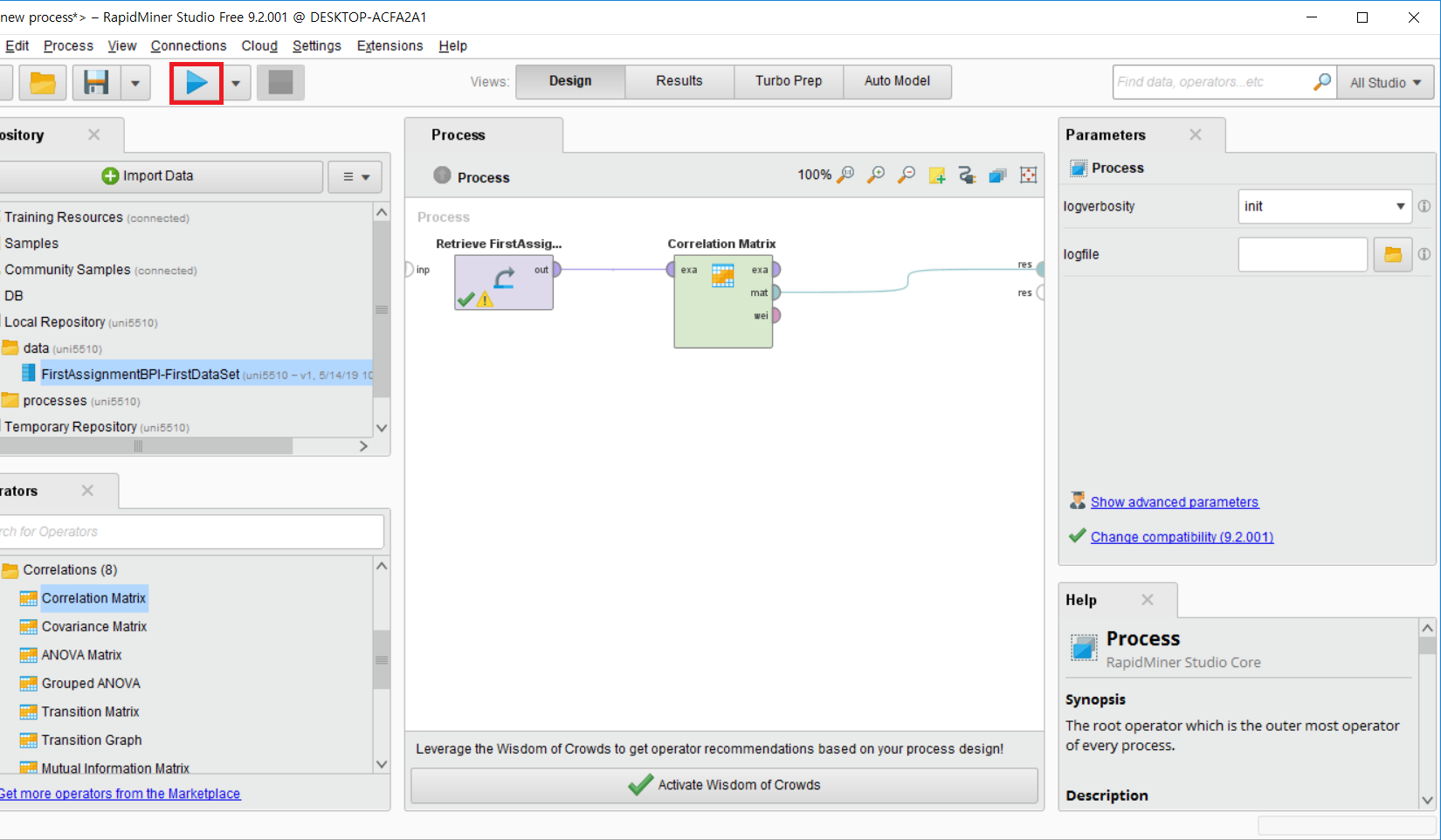The image size is (1441, 840).
Task: Open the Cloud menu
Action: (259, 45)
